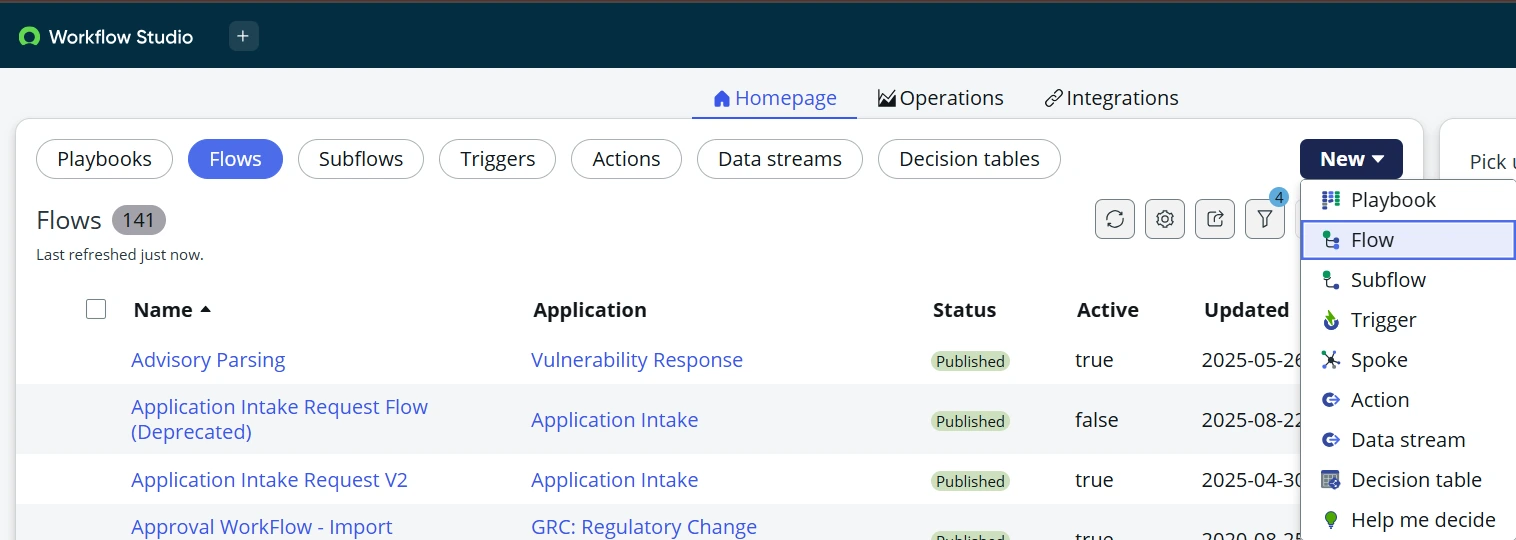This screenshot has height=540, width=1516.
Task: Switch to the Operations tab
Action: coord(940,98)
